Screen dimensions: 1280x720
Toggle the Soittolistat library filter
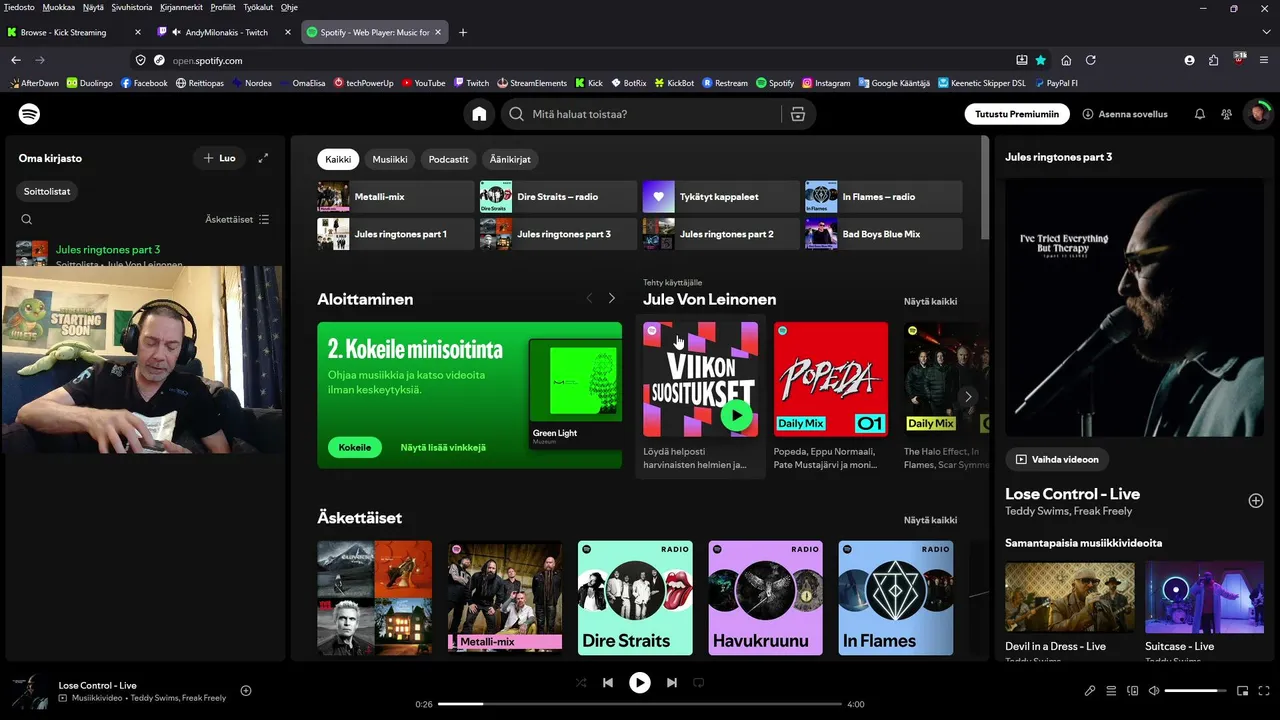[47, 191]
